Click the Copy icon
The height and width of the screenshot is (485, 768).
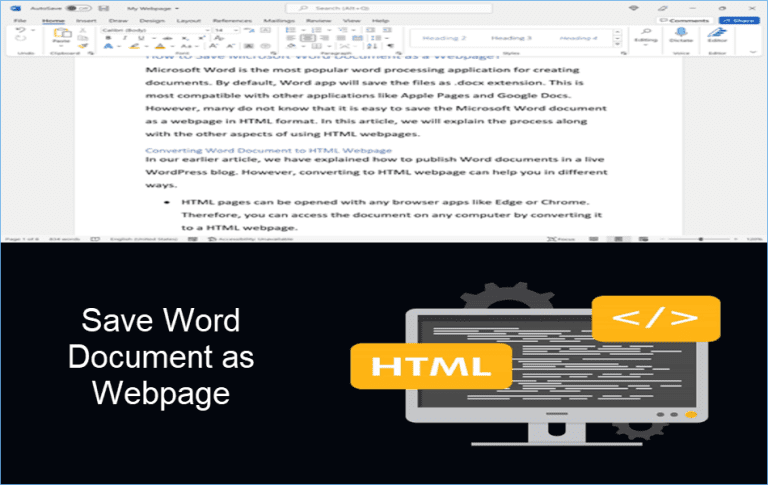[83, 38]
